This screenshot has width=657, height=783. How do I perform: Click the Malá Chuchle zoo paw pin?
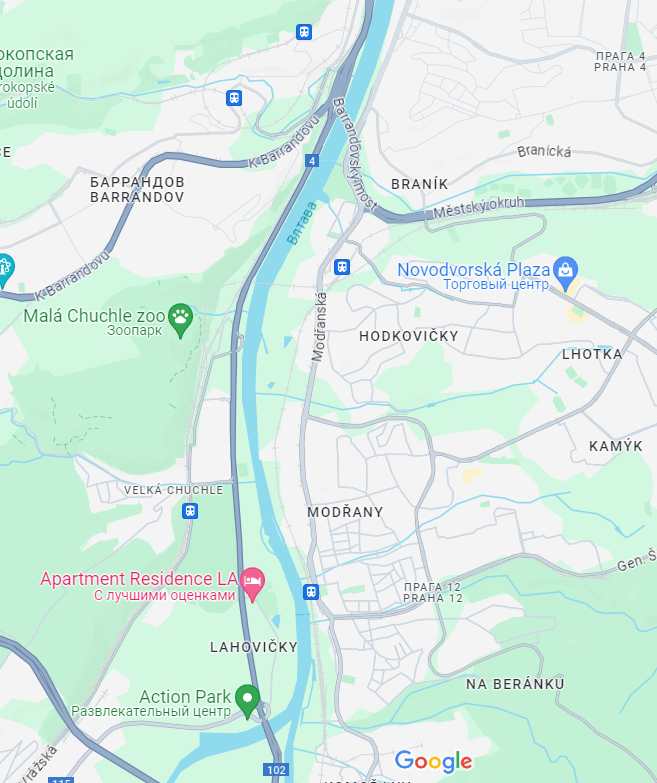181,320
